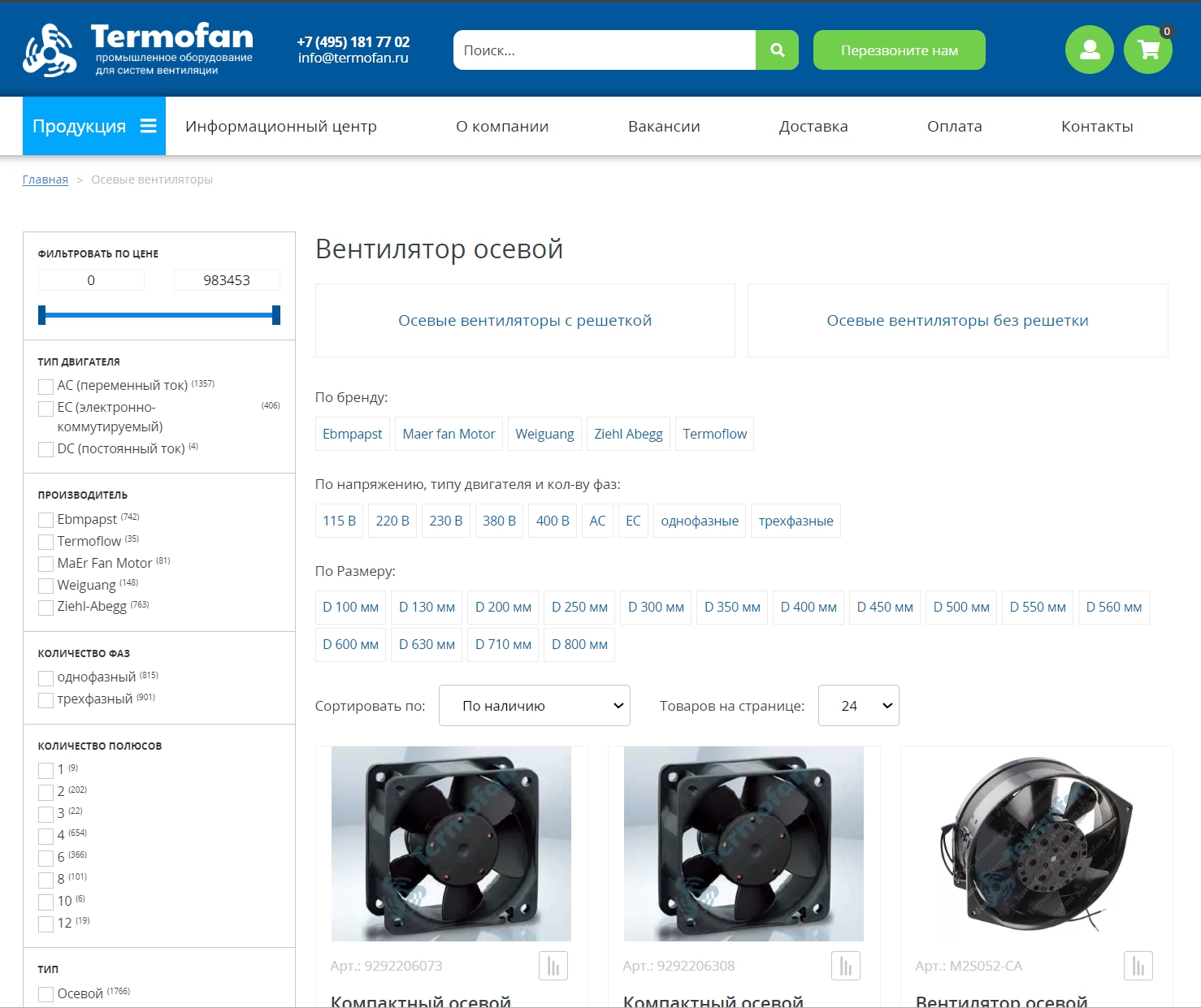
Task: Choose size D 100 мм
Action: tap(350, 608)
